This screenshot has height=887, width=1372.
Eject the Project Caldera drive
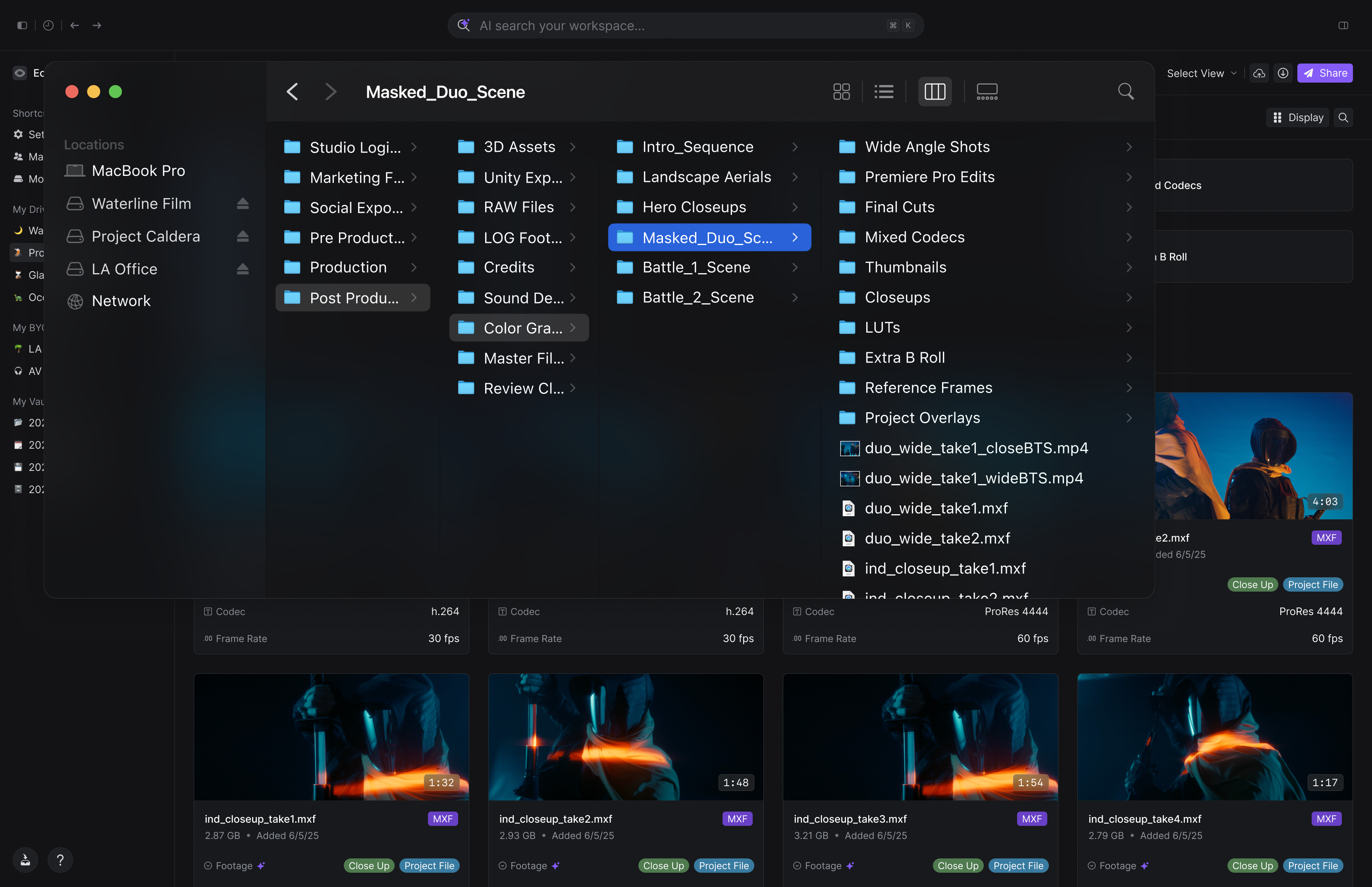243,236
